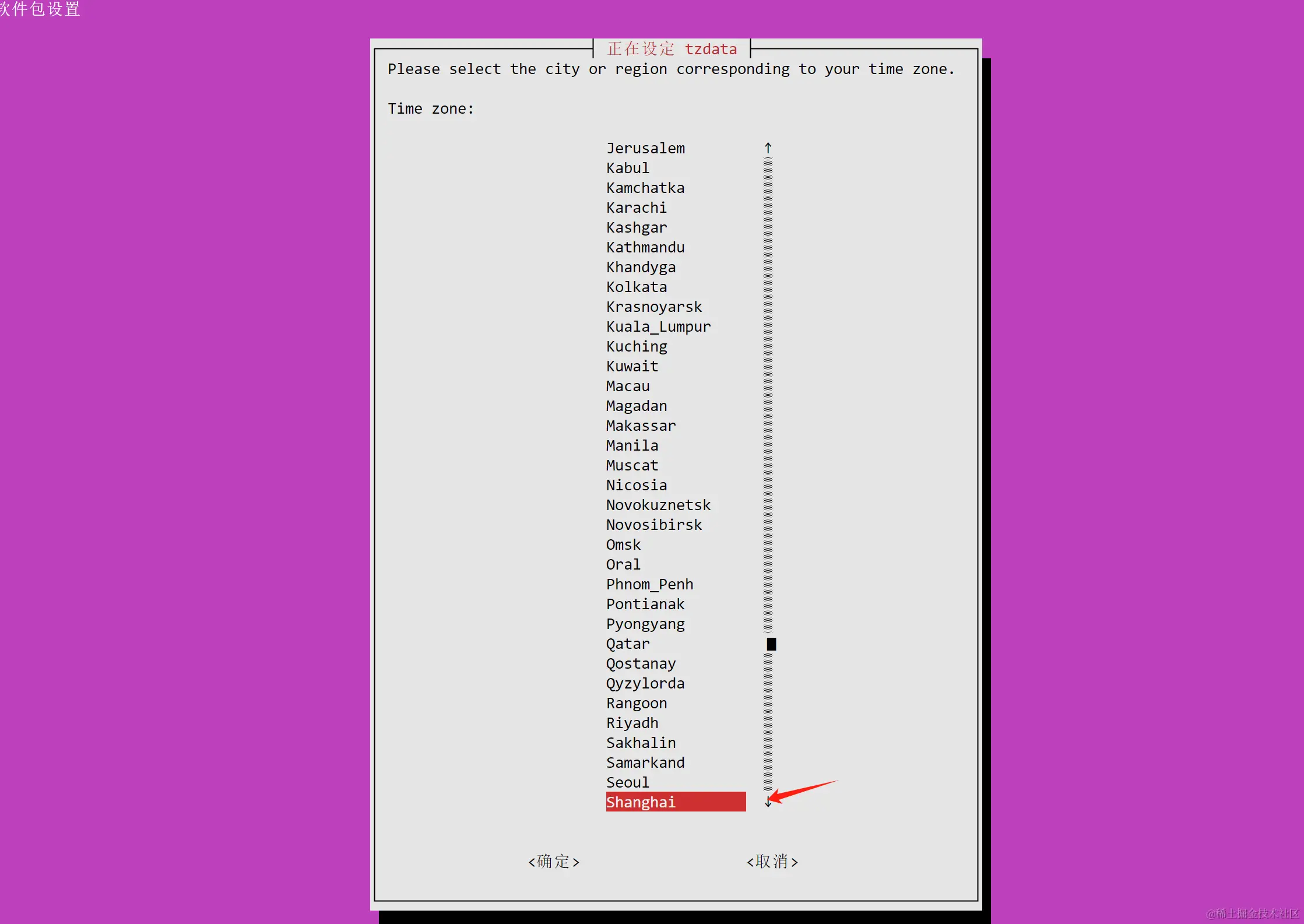Select Manila time zone
The image size is (1304, 924).
[x=632, y=445]
